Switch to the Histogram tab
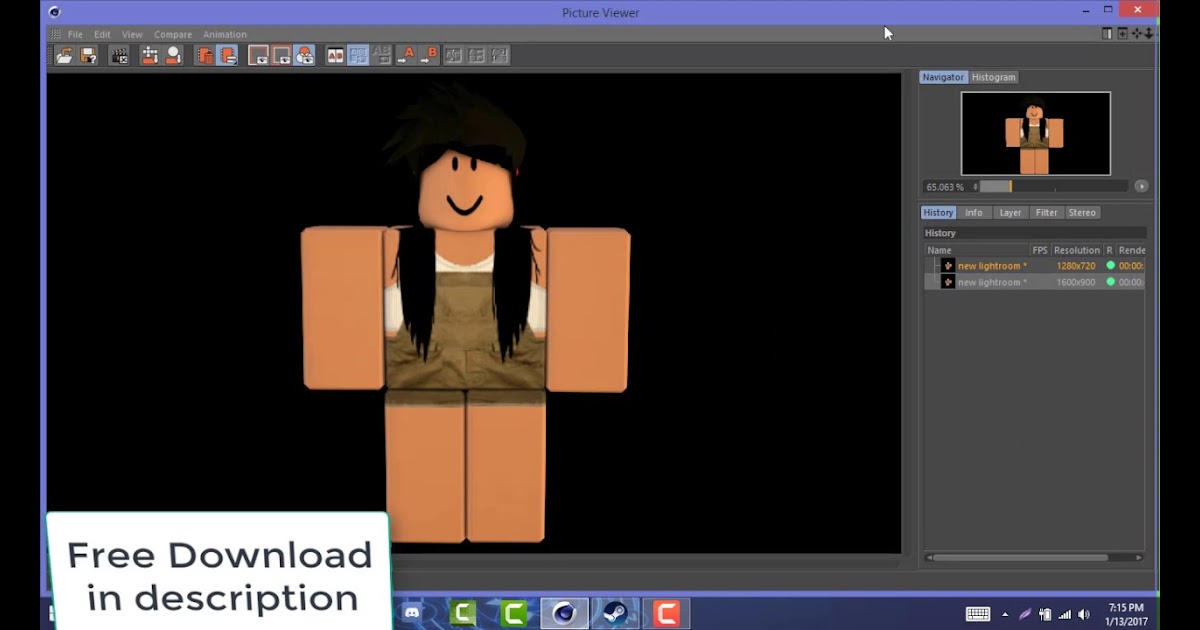Image resolution: width=1200 pixels, height=630 pixels. (x=993, y=77)
